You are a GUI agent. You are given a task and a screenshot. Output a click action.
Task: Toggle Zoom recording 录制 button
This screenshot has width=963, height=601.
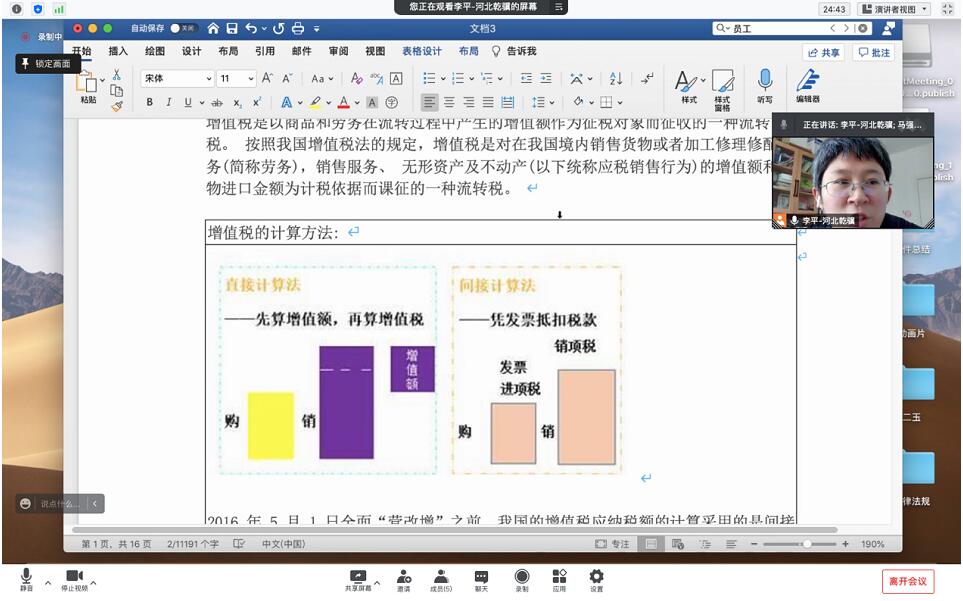click(x=521, y=580)
